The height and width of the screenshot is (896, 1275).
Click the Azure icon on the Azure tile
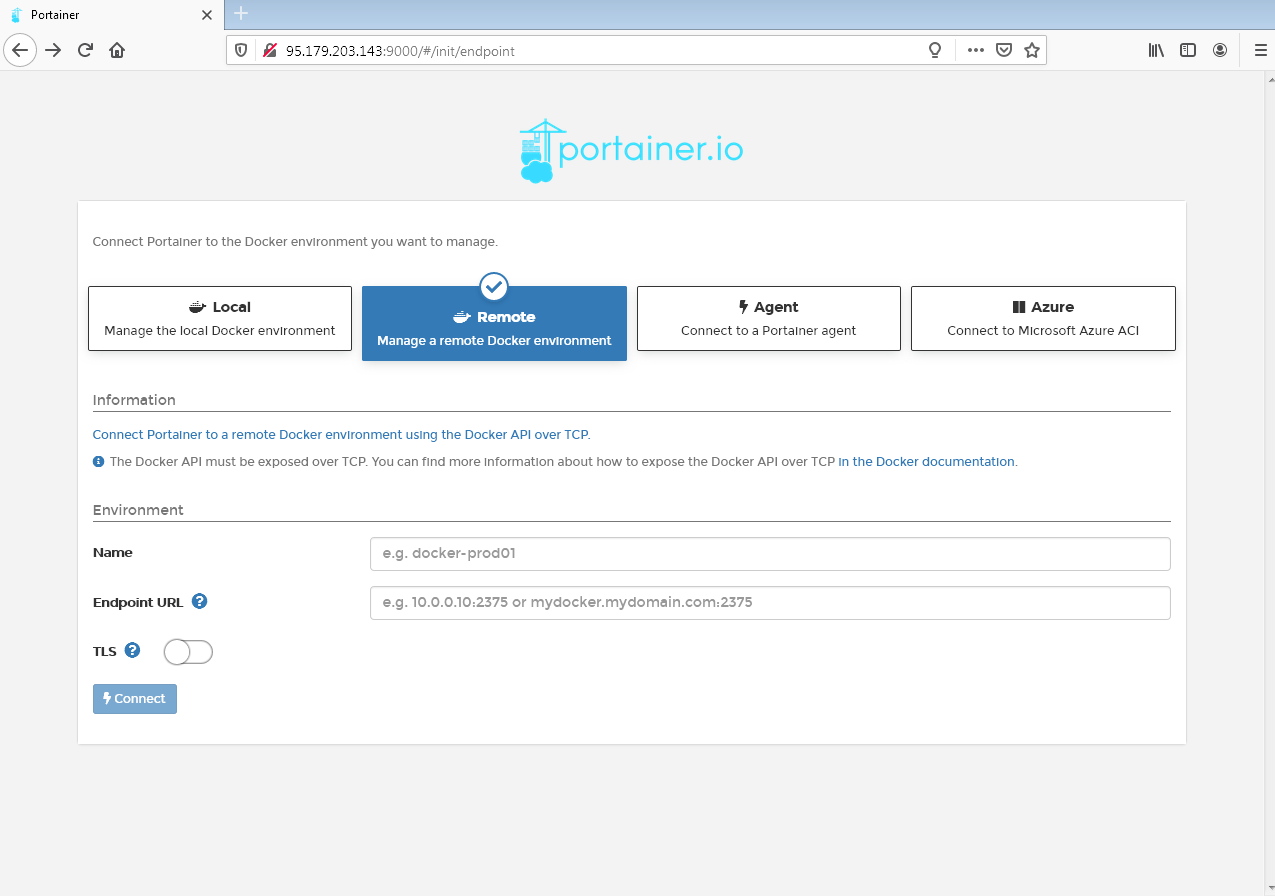(x=1019, y=306)
